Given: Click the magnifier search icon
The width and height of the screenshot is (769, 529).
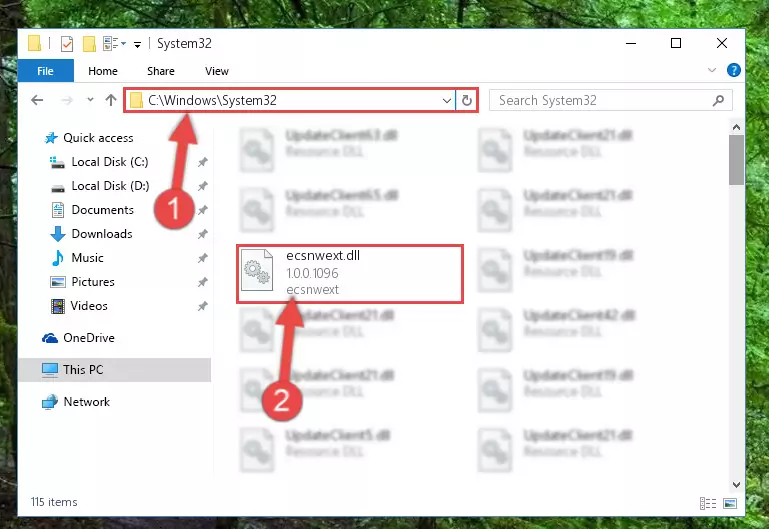Looking at the screenshot, I should (718, 101).
